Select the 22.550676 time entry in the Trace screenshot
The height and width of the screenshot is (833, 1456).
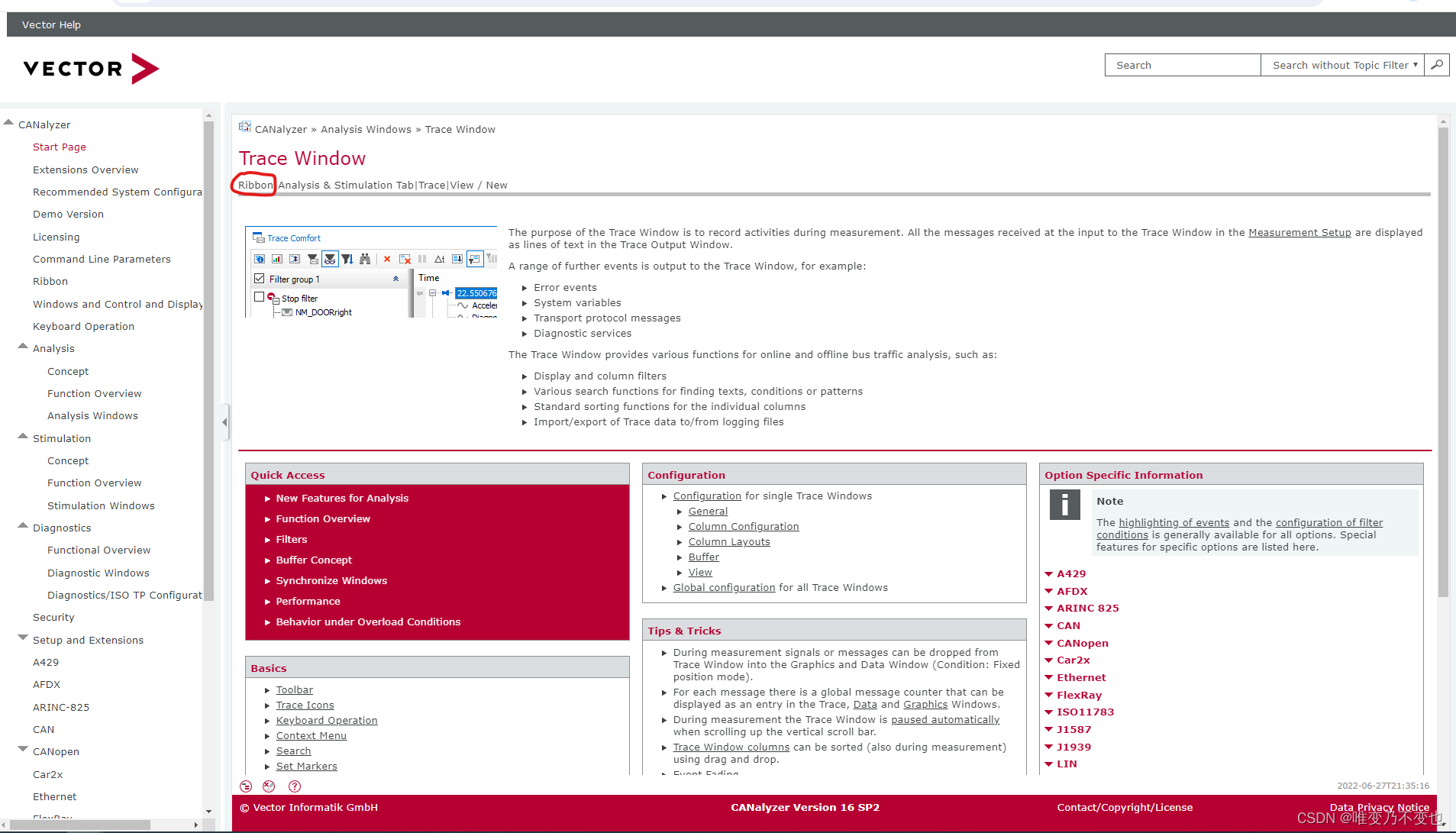tap(476, 292)
